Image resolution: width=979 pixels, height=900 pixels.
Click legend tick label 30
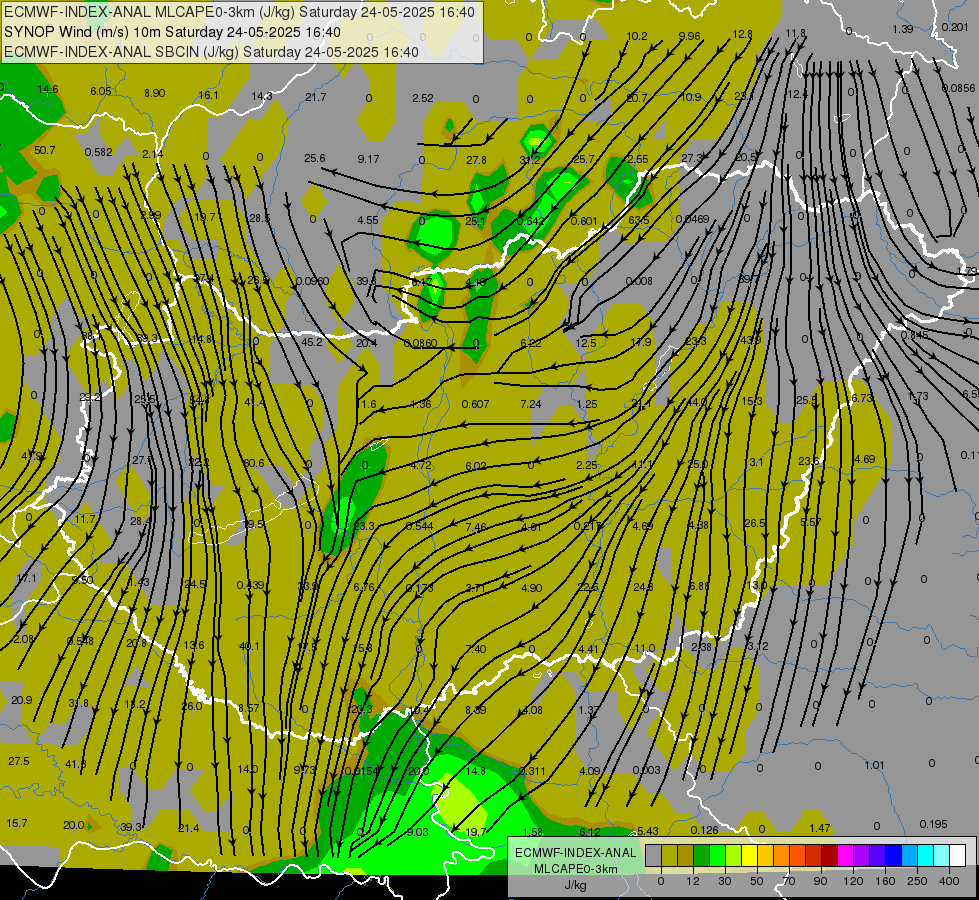(x=724, y=881)
